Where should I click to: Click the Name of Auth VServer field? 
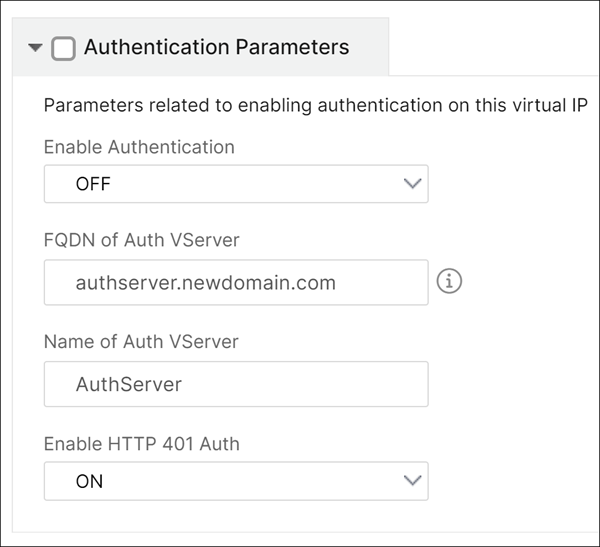click(x=236, y=384)
